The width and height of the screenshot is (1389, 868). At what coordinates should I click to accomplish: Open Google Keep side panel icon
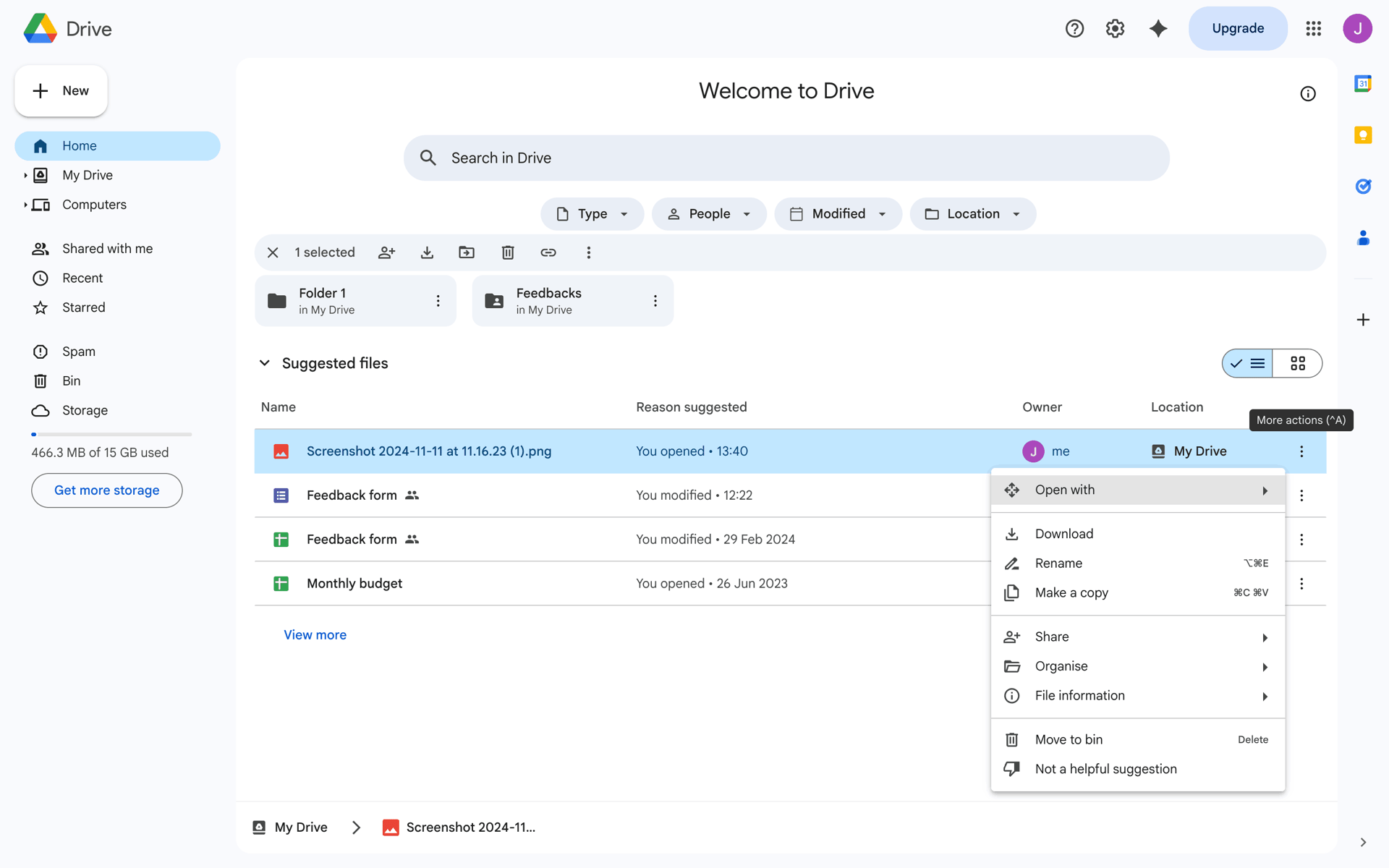pos(1363,135)
